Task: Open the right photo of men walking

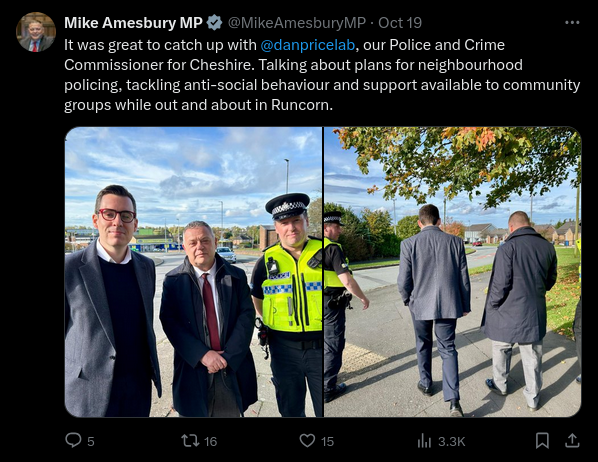Action: click(453, 272)
